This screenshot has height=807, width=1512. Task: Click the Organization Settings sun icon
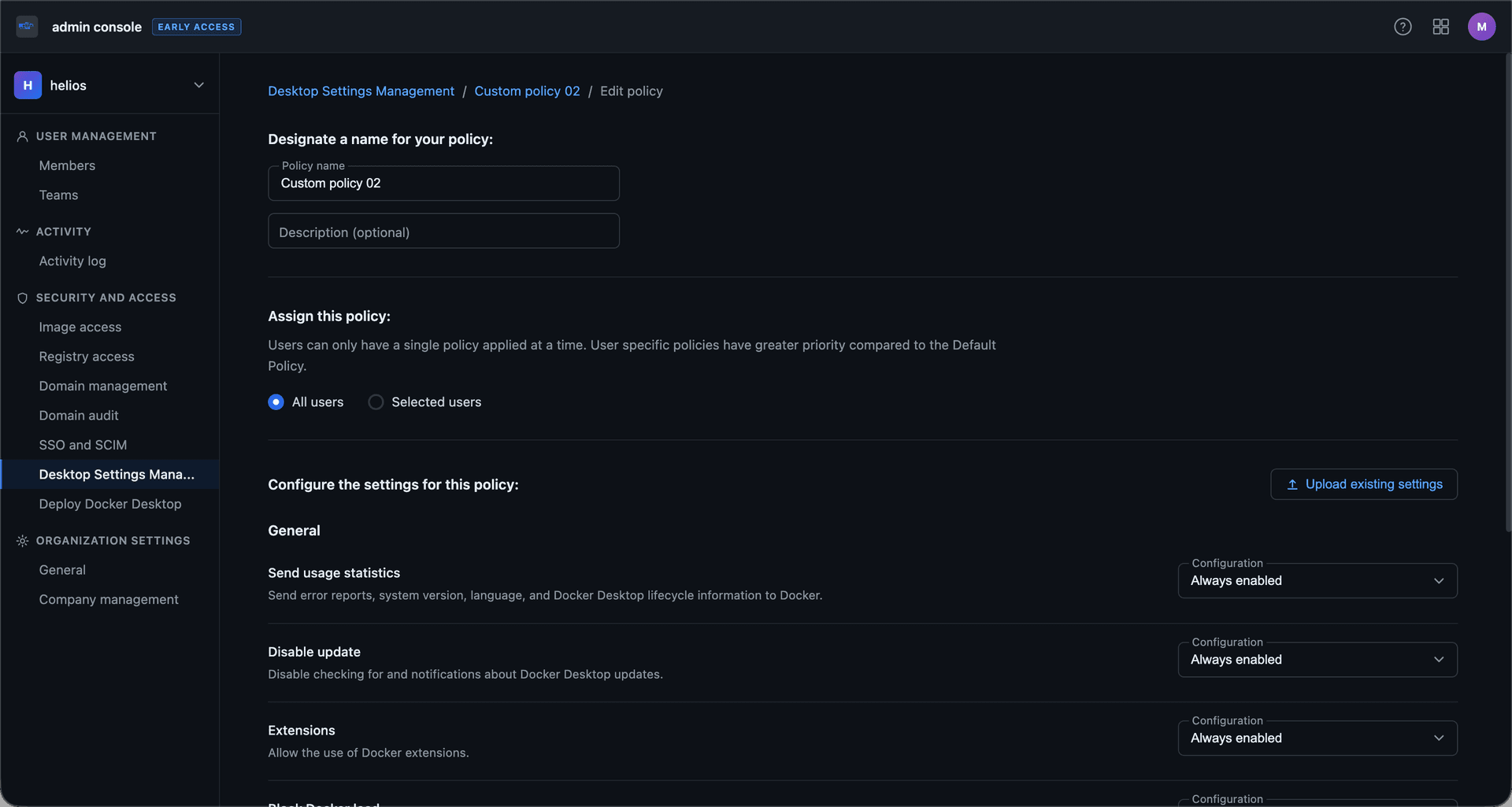pos(21,540)
